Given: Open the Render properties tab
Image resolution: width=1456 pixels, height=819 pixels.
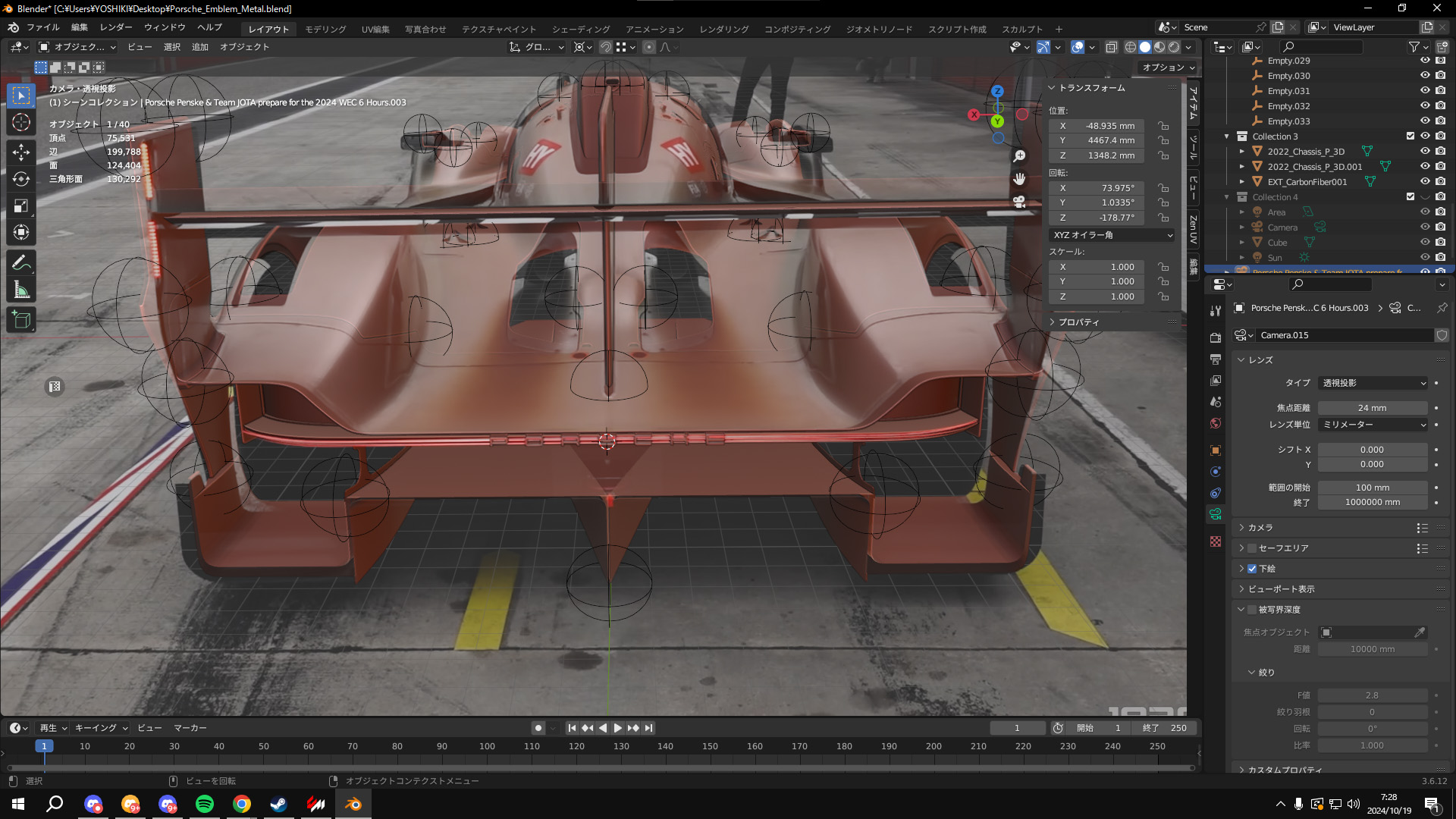Looking at the screenshot, I should [x=1216, y=337].
